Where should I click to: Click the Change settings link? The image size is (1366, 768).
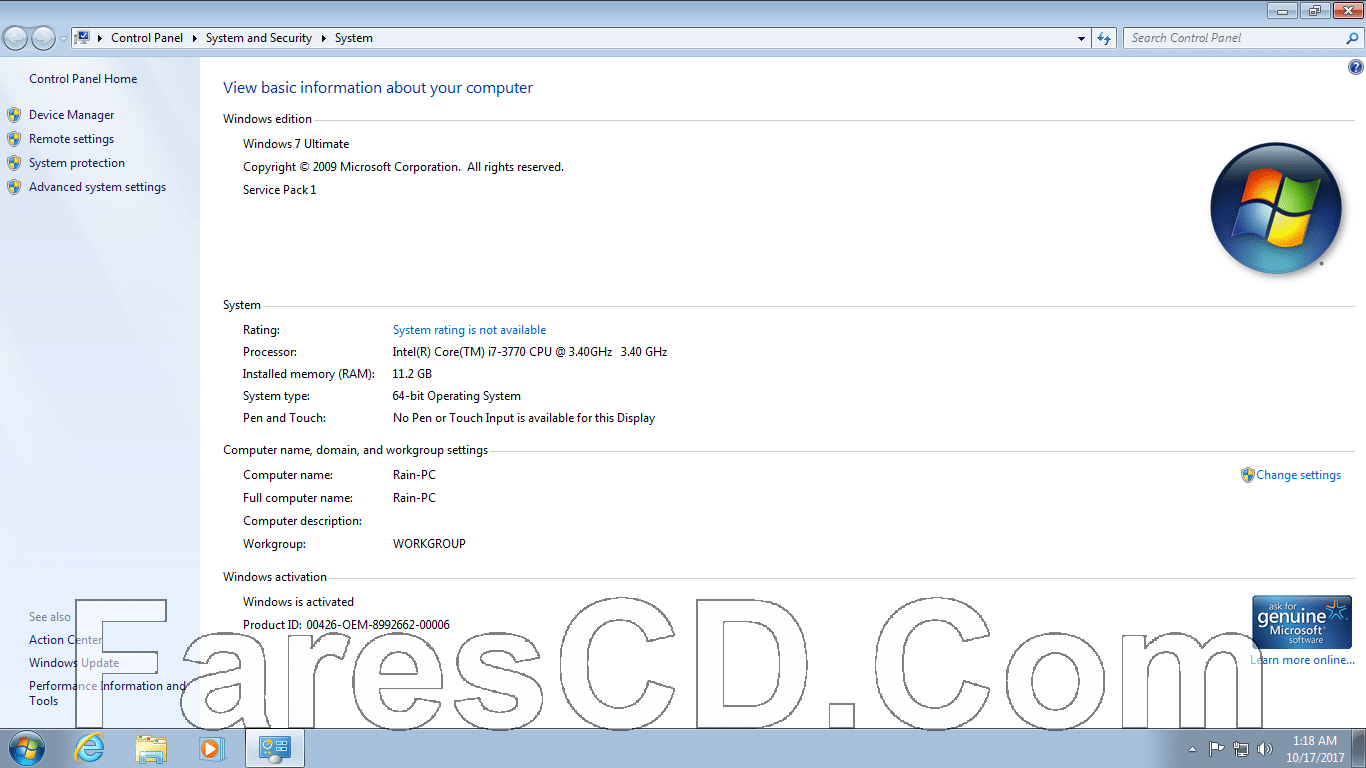tap(1298, 475)
